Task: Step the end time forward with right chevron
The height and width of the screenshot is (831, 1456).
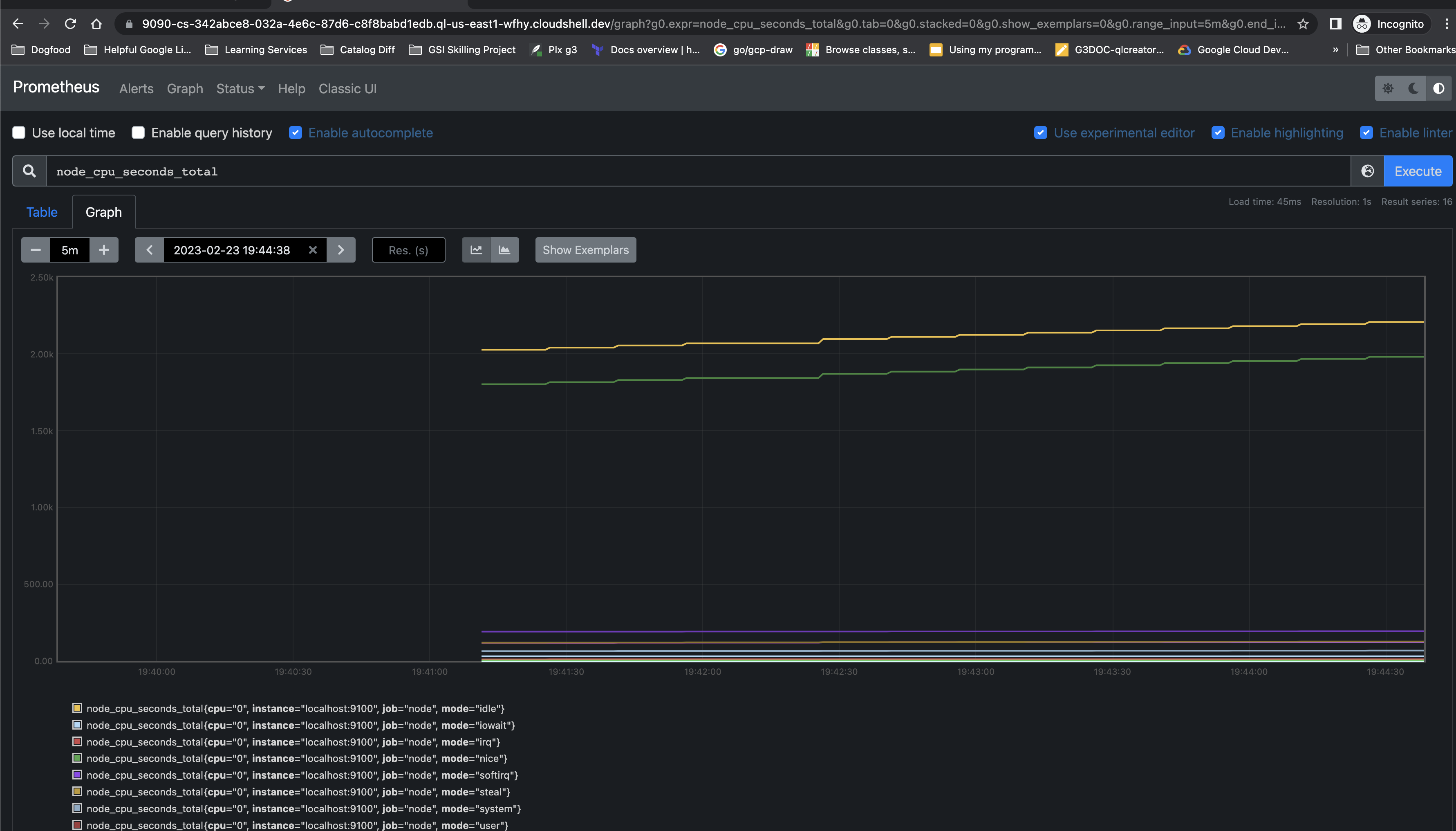Action: (341, 250)
